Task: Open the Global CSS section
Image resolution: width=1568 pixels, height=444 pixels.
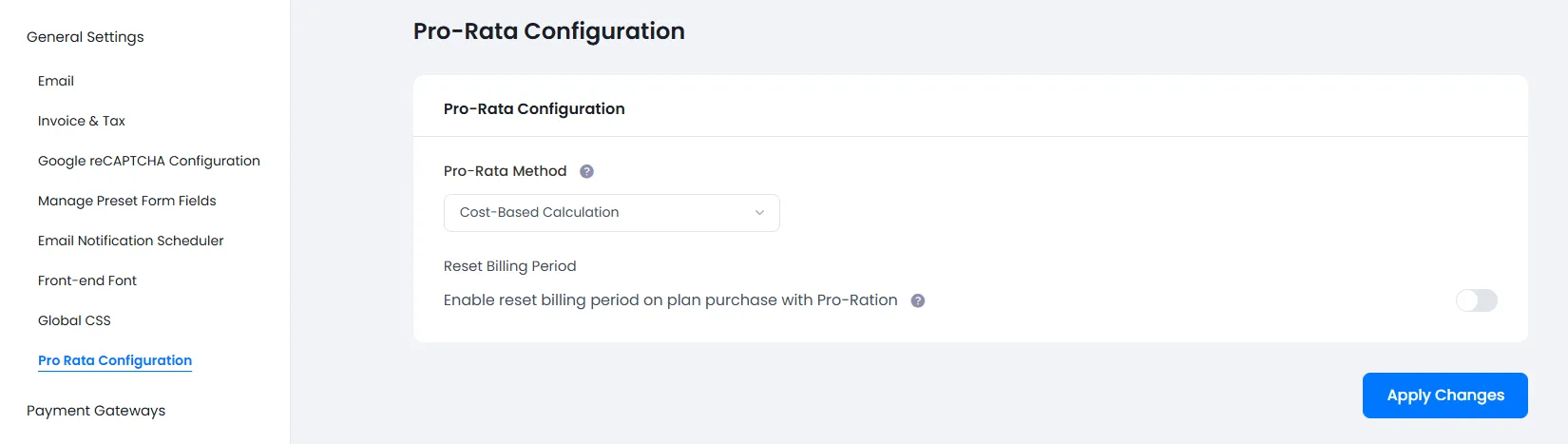Action: coord(74,320)
